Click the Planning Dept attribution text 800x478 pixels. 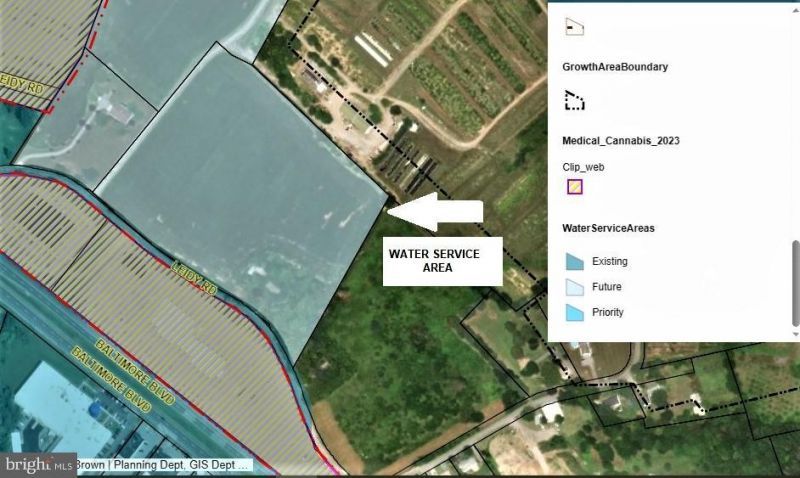[x=165, y=465]
